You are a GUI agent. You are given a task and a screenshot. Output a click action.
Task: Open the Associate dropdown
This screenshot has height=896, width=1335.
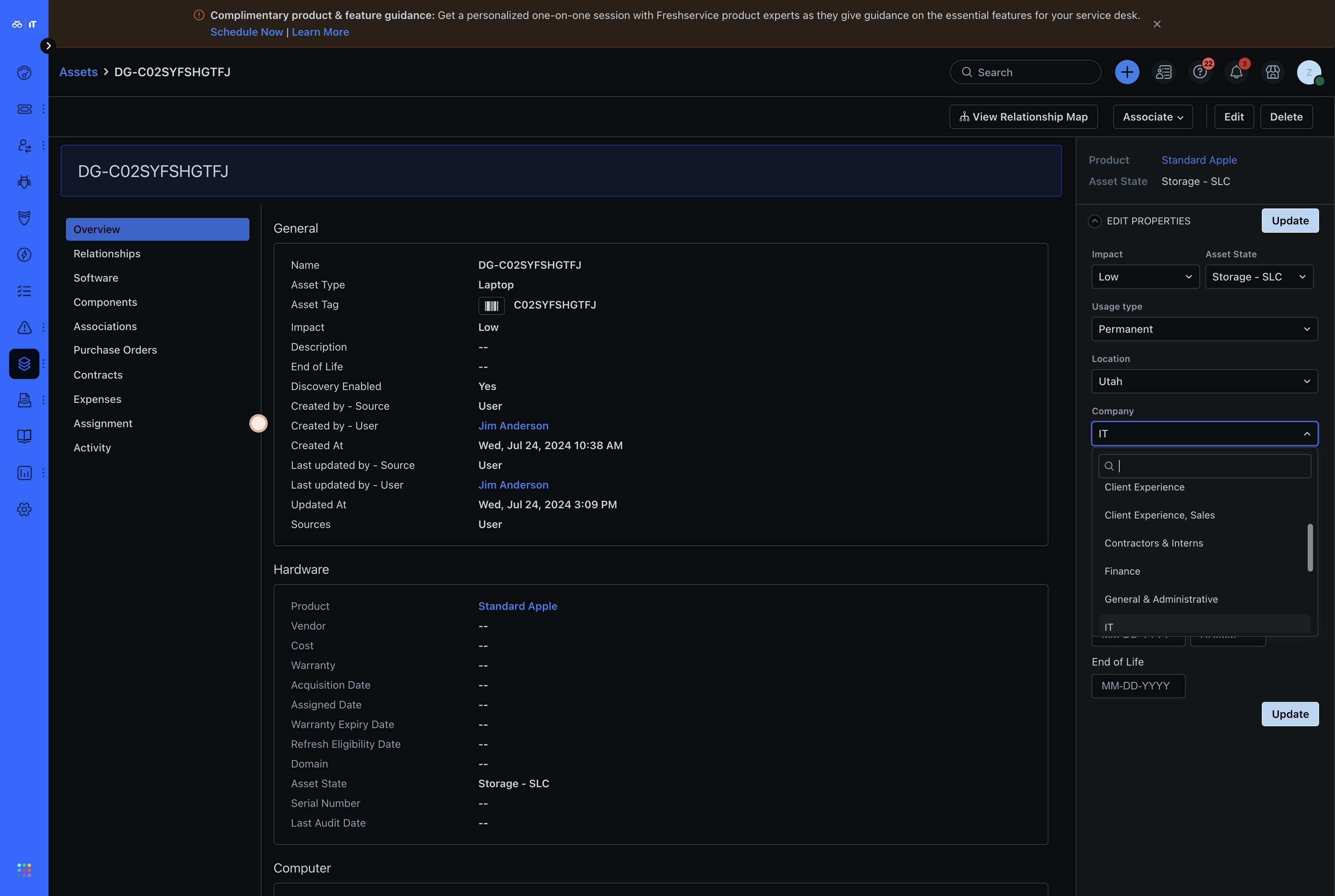tap(1153, 117)
